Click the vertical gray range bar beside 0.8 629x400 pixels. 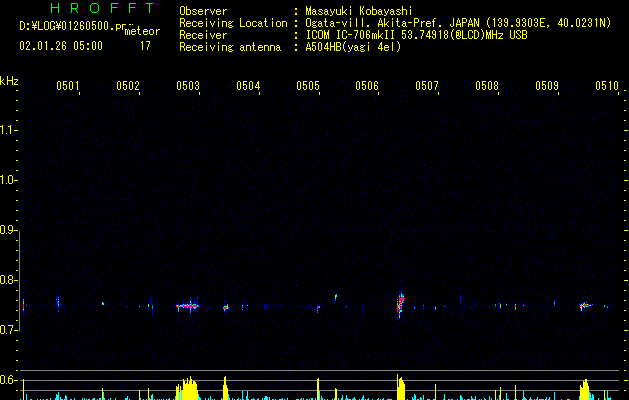click(x=20, y=280)
